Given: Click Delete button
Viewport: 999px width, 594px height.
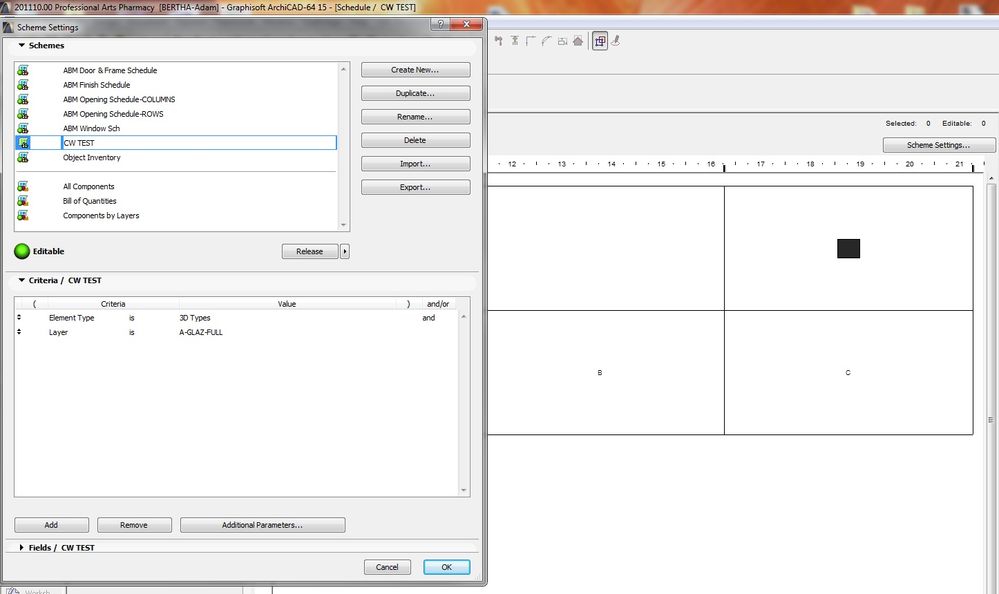Looking at the screenshot, I should 415,140.
